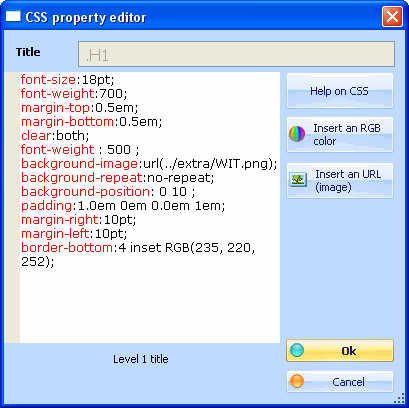Click the 'Insert an URL (image)' label
Viewport: 409px width, 408px height.
click(x=348, y=181)
